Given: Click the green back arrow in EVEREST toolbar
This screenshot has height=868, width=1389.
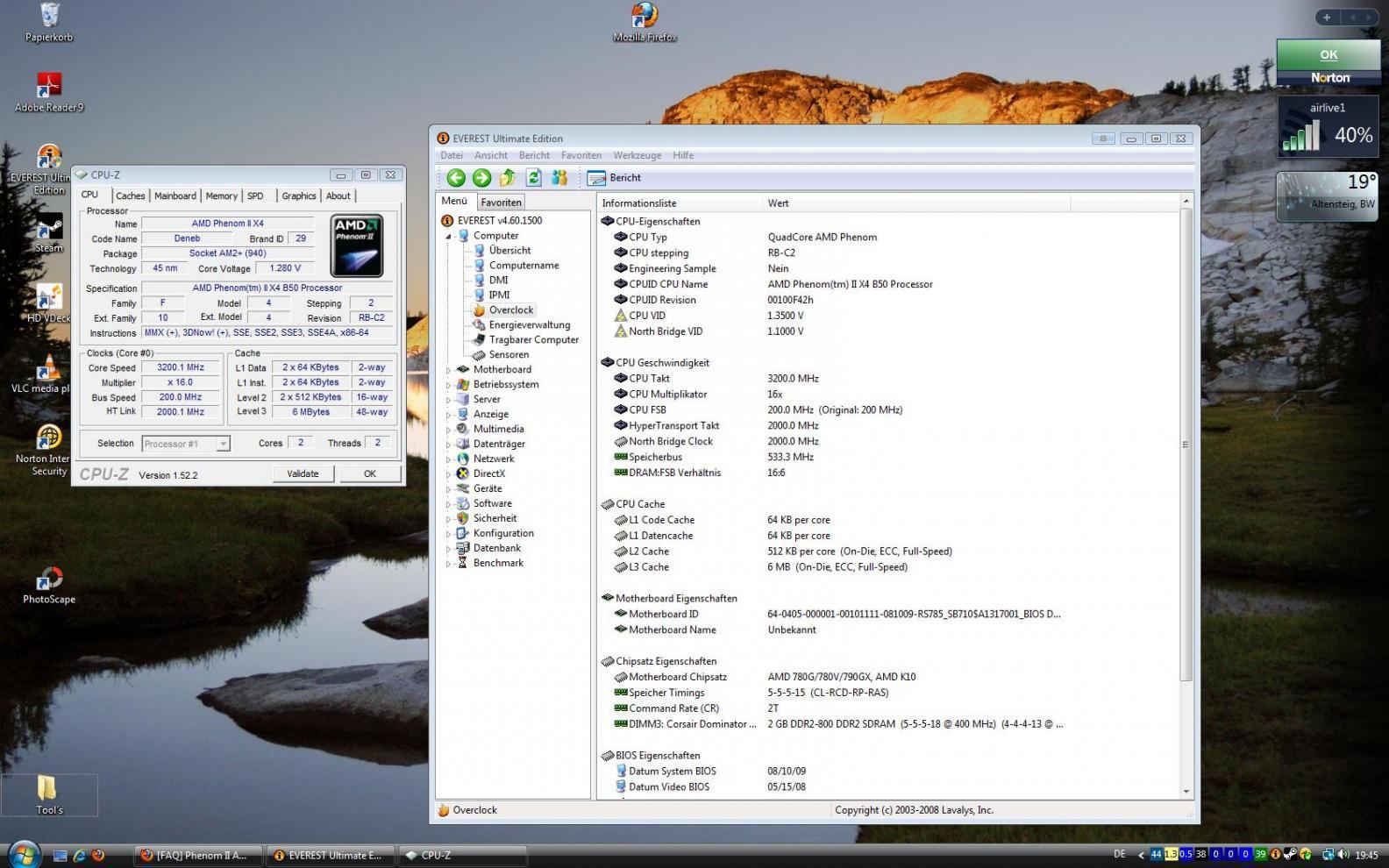Looking at the screenshot, I should tap(456, 178).
